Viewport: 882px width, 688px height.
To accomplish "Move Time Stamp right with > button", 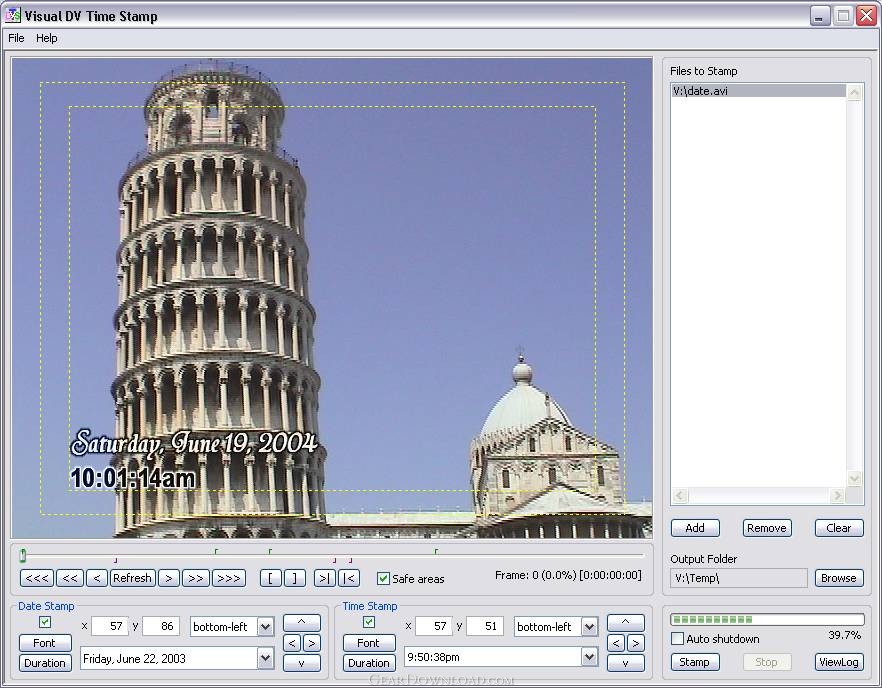I will pyautogui.click(x=636, y=642).
